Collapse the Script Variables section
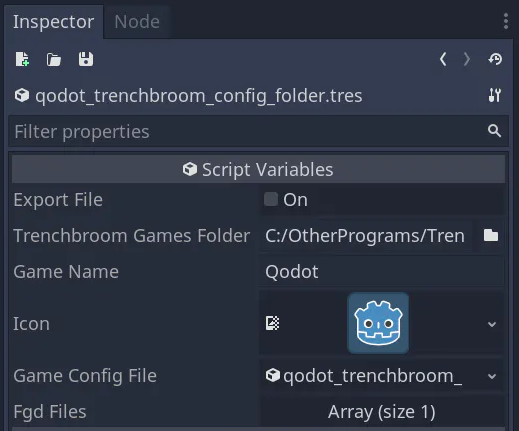 (x=258, y=169)
